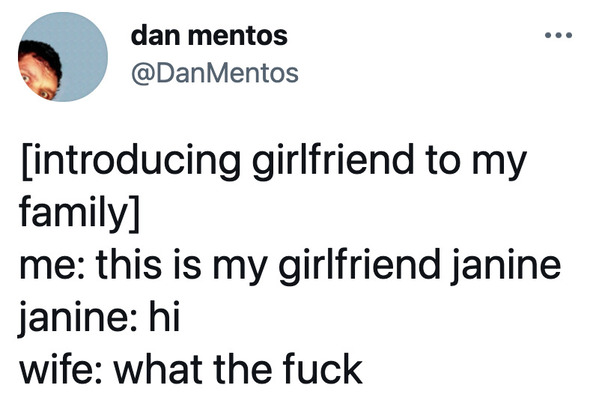Screen dimensions: 599x418
Task: Click dan mentos profile avatar picture
Action: coord(63,57)
